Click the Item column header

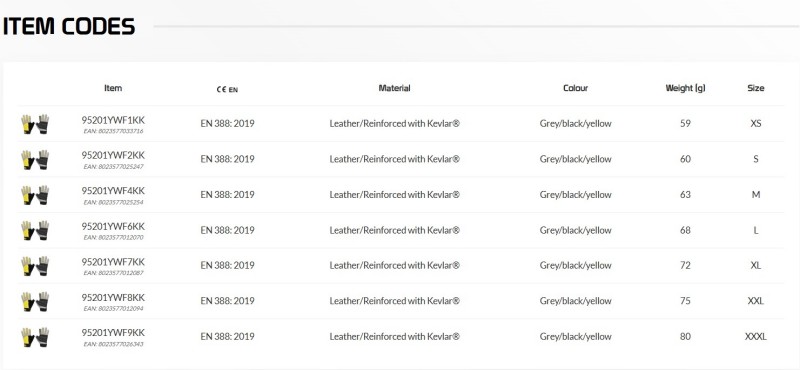point(113,88)
